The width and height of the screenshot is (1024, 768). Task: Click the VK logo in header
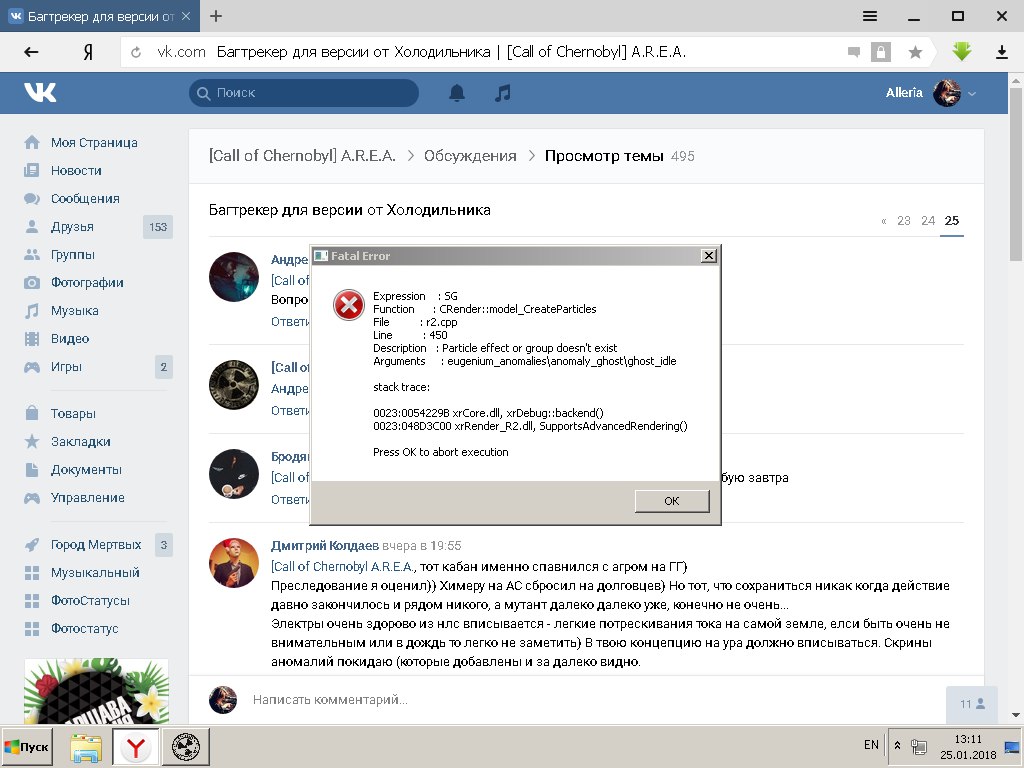(x=40, y=93)
